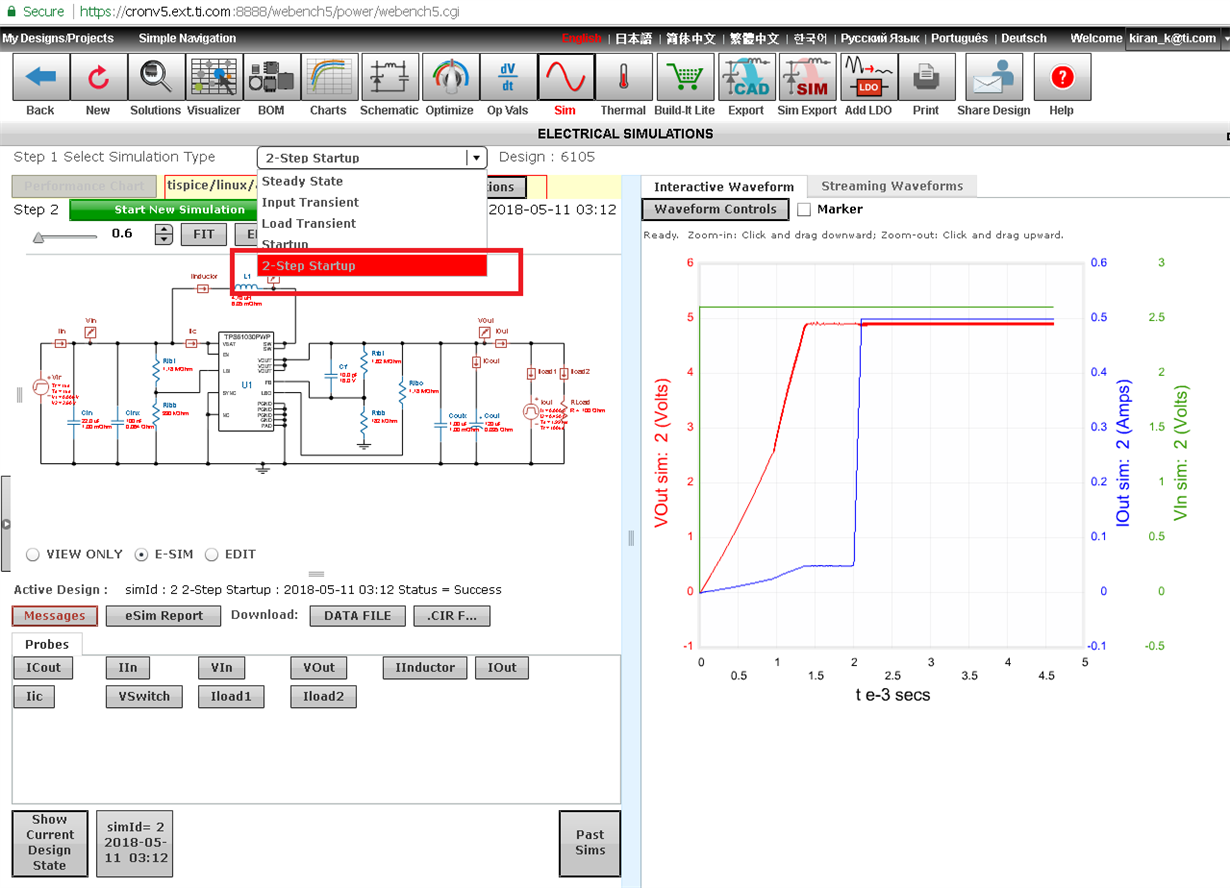Image resolution: width=1230 pixels, height=888 pixels.
Task: Choose Startup from the list
Action: [372, 244]
